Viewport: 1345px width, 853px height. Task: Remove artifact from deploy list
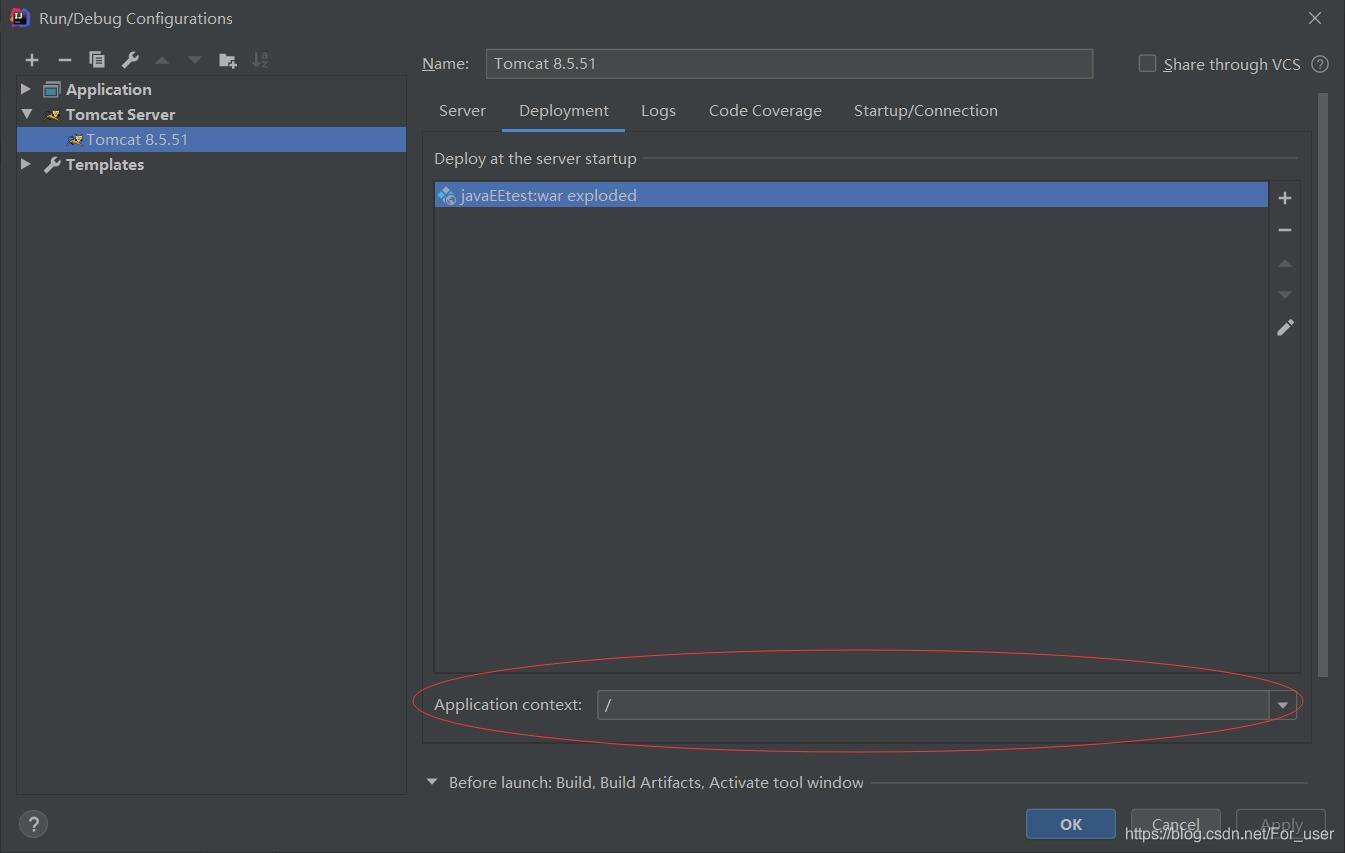click(x=1285, y=230)
